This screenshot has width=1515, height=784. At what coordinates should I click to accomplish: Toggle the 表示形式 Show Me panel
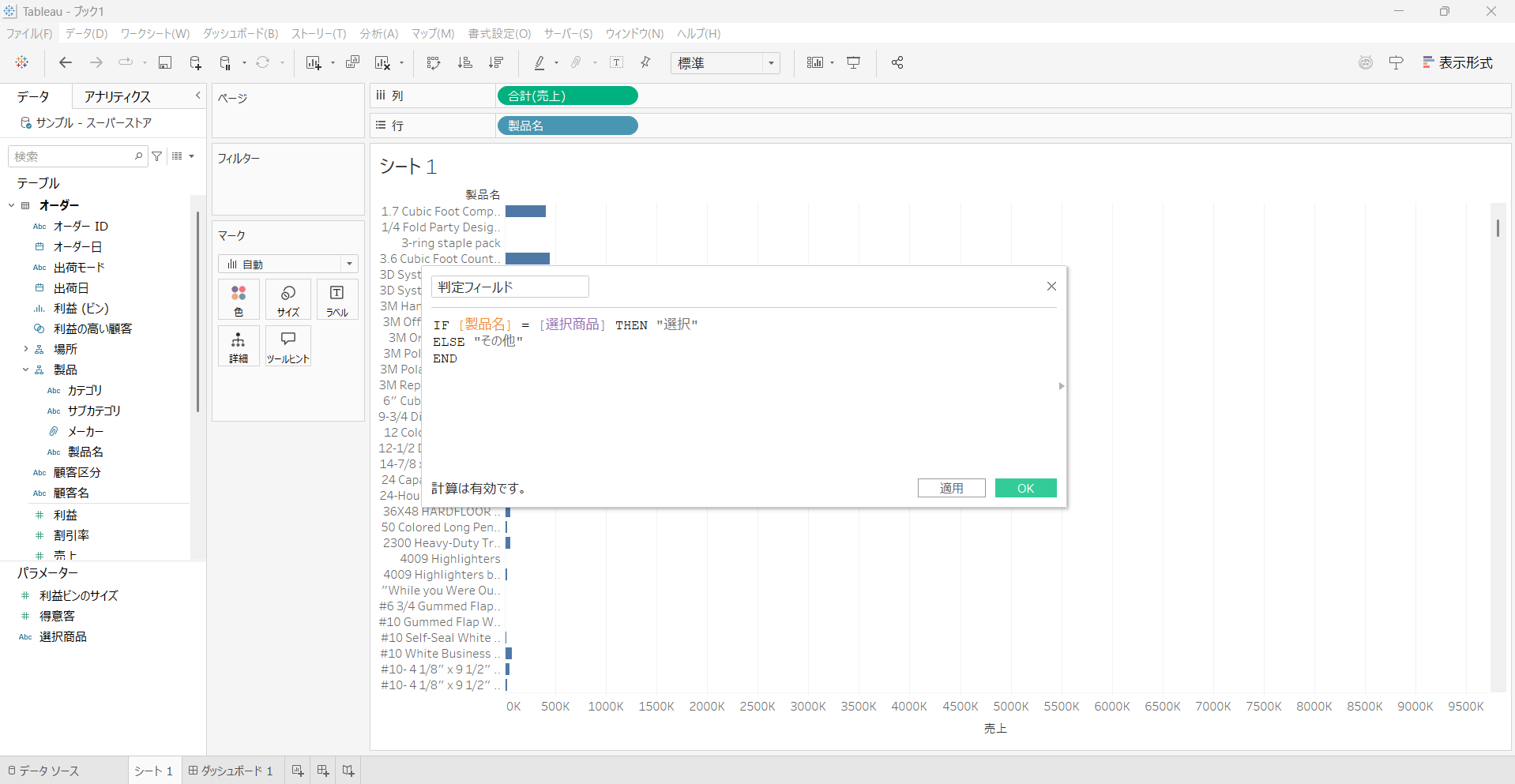point(1457,63)
